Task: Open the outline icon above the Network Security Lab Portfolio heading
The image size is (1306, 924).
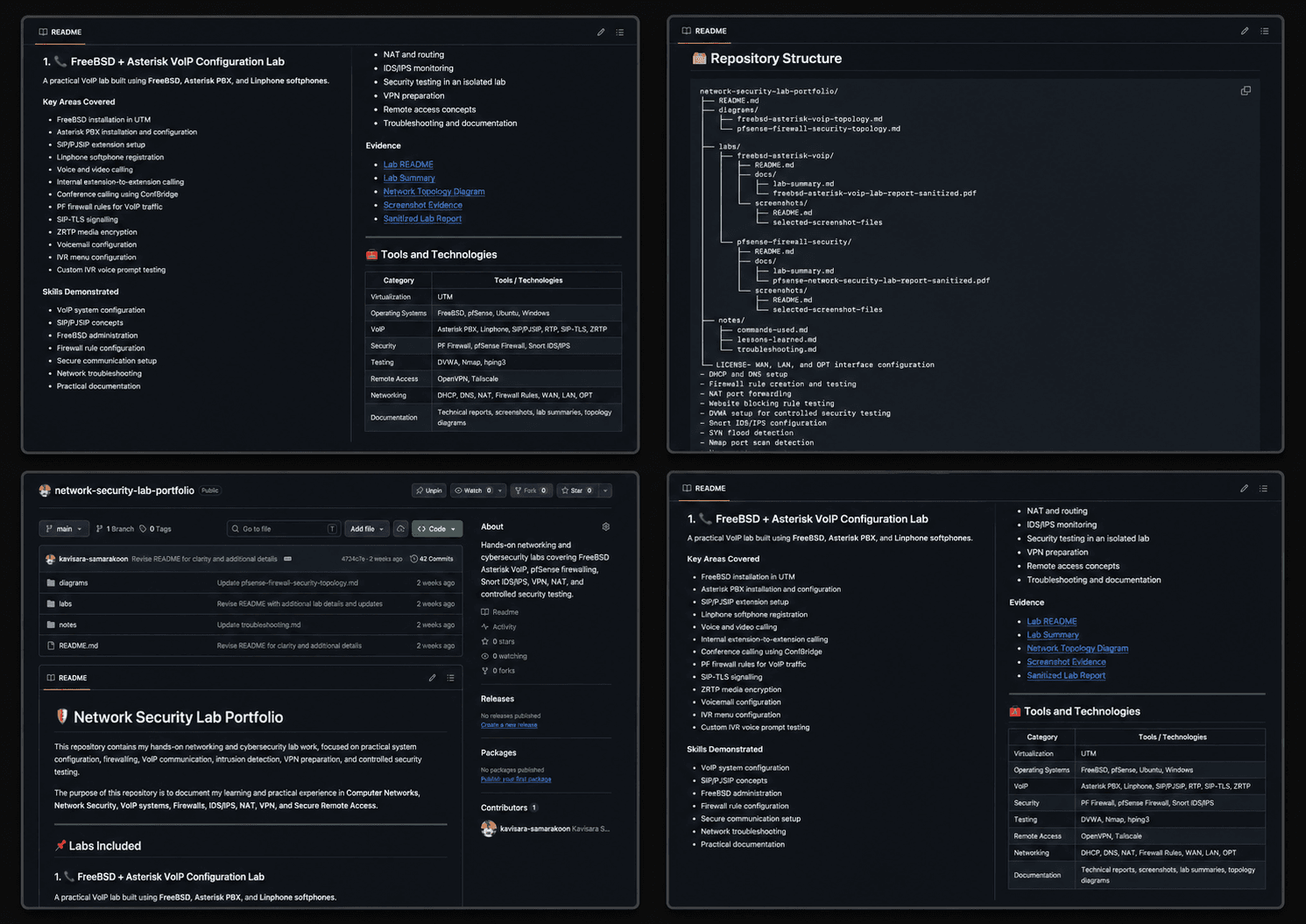Action: click(450, 678)
